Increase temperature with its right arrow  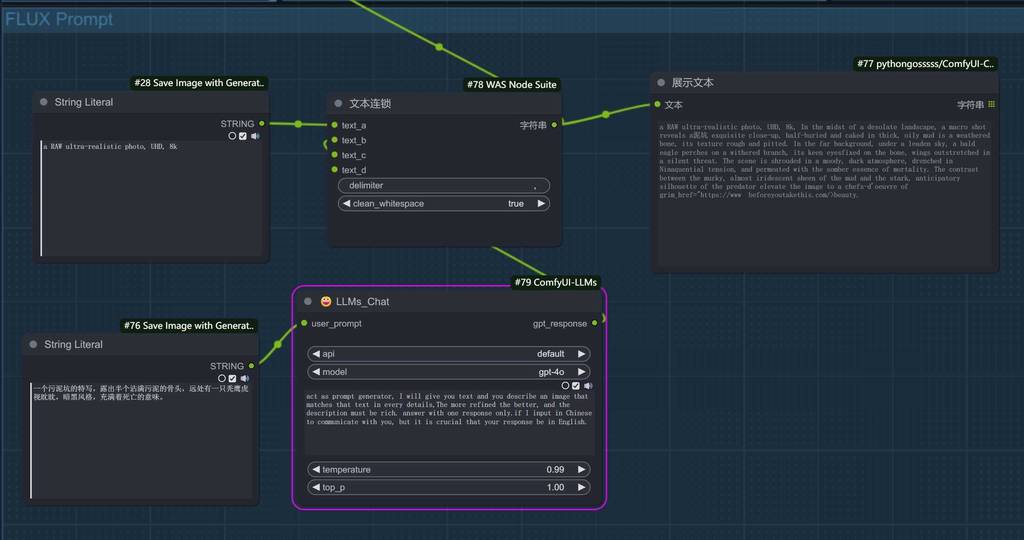[582, 470]
